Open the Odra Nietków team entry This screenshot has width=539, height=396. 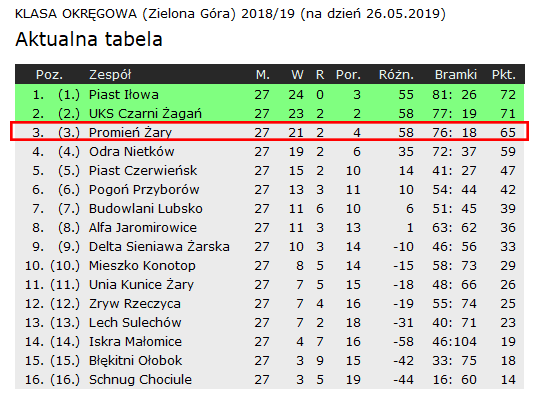coord(132,152)
